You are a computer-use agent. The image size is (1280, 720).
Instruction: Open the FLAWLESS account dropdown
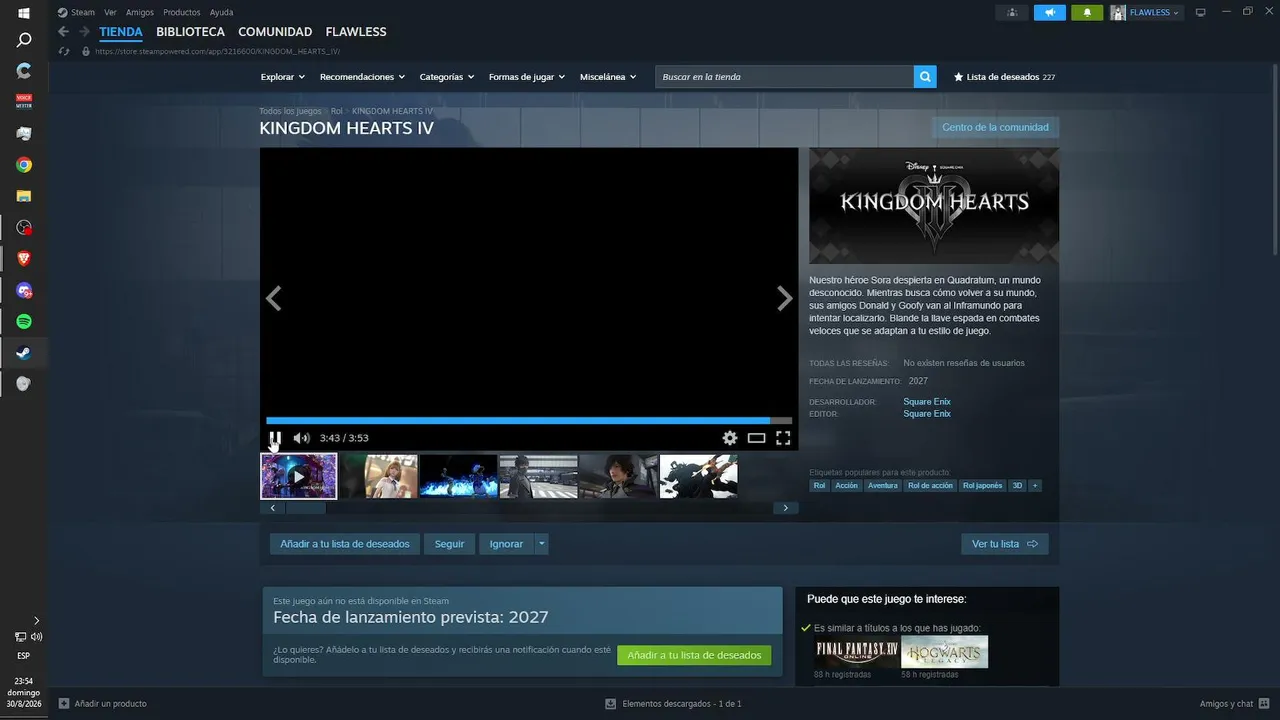(x=1146, y=12)
